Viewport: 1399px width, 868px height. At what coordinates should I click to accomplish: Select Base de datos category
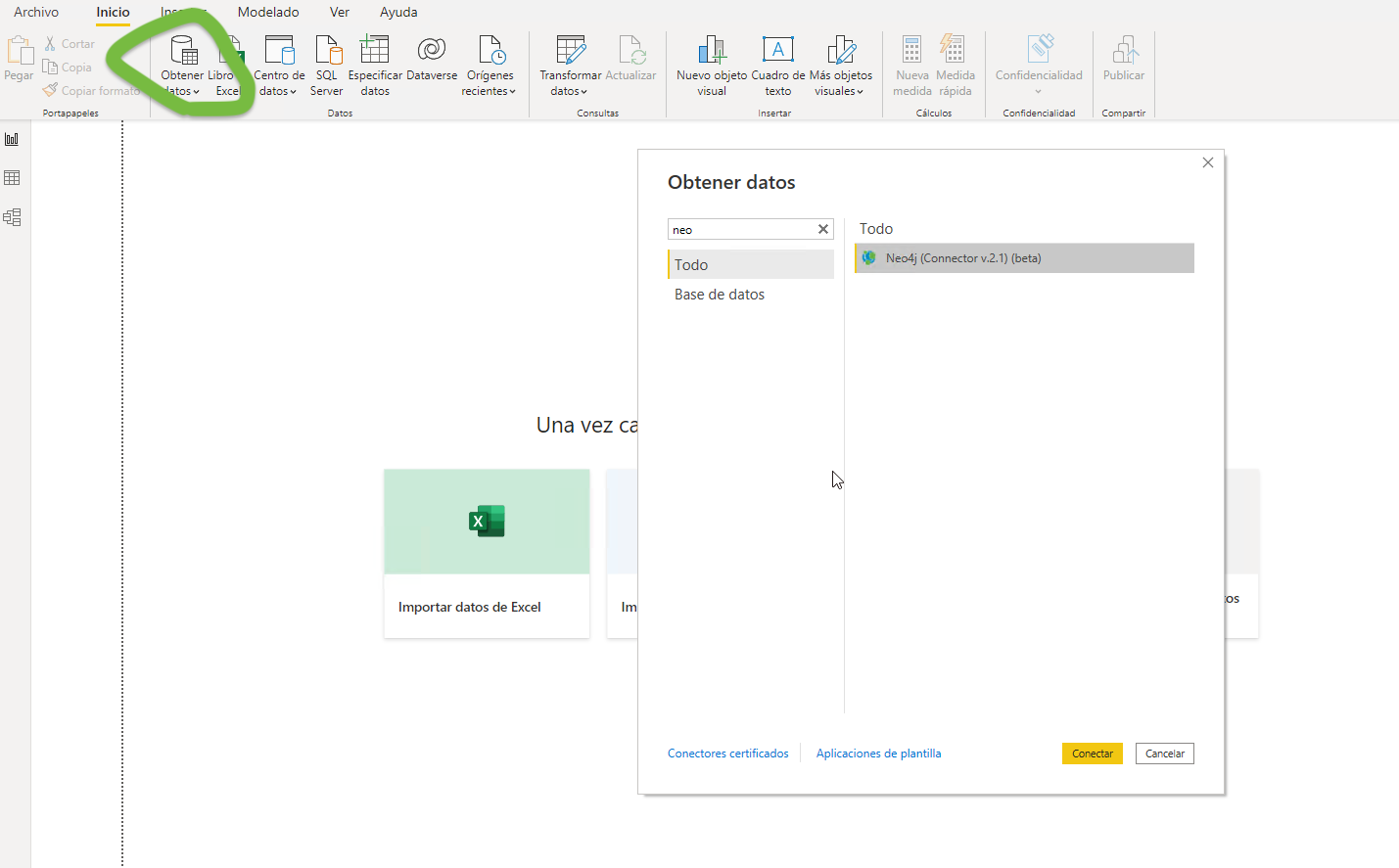pos(720,295)
